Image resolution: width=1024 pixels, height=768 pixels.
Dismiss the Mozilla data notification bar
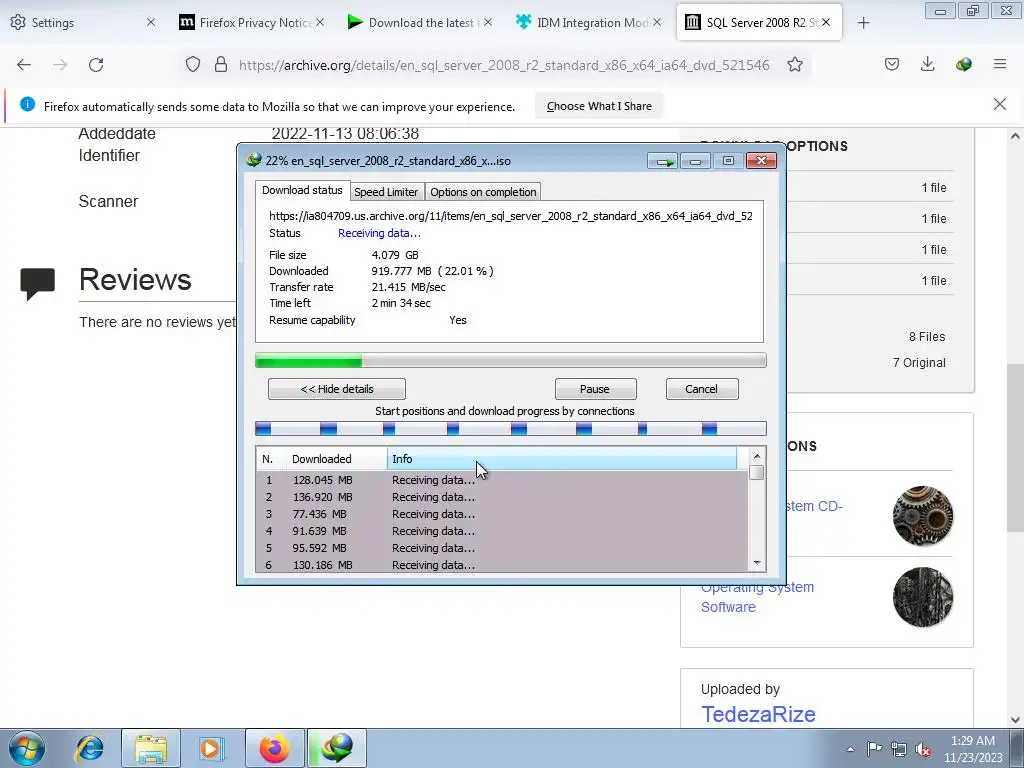[x=1000, y=104]
